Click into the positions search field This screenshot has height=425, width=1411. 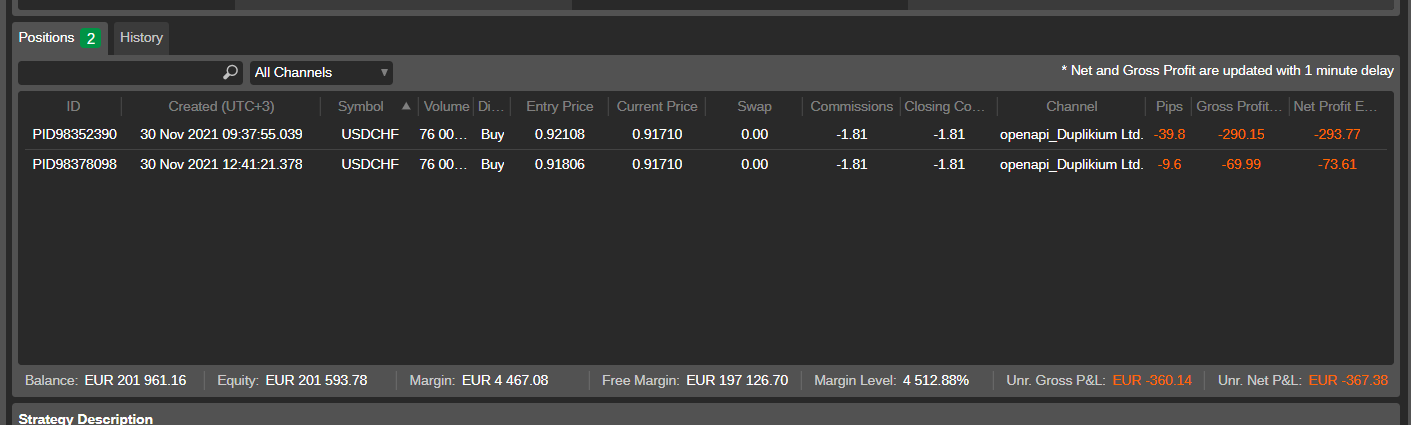click(x=121, y=72)
